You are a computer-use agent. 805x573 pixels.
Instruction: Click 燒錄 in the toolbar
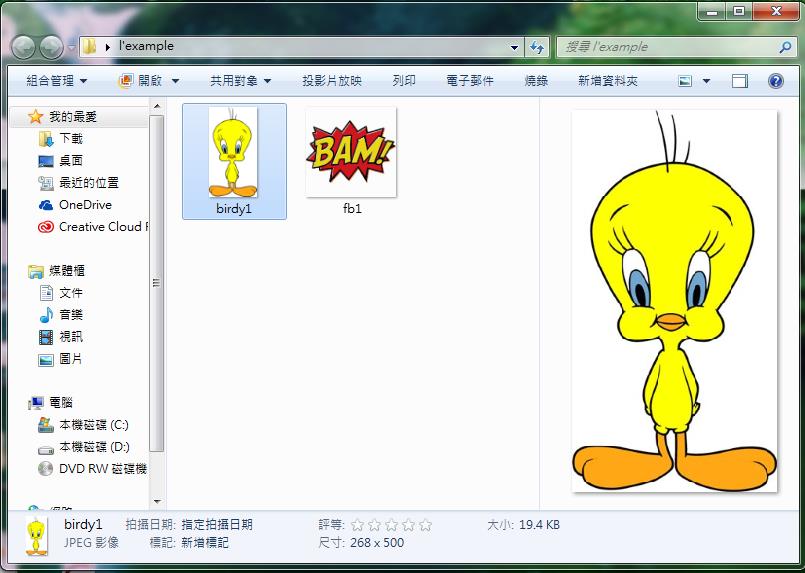click(536, 81)
